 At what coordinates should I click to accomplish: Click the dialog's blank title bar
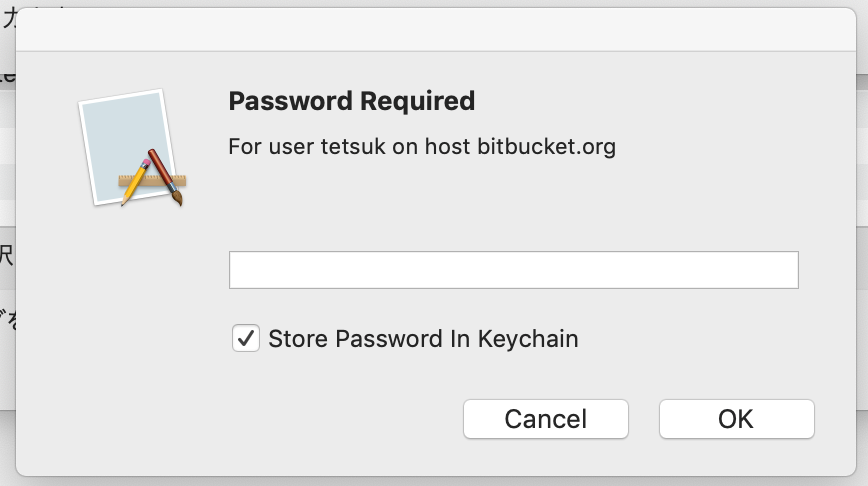point(436,30)
